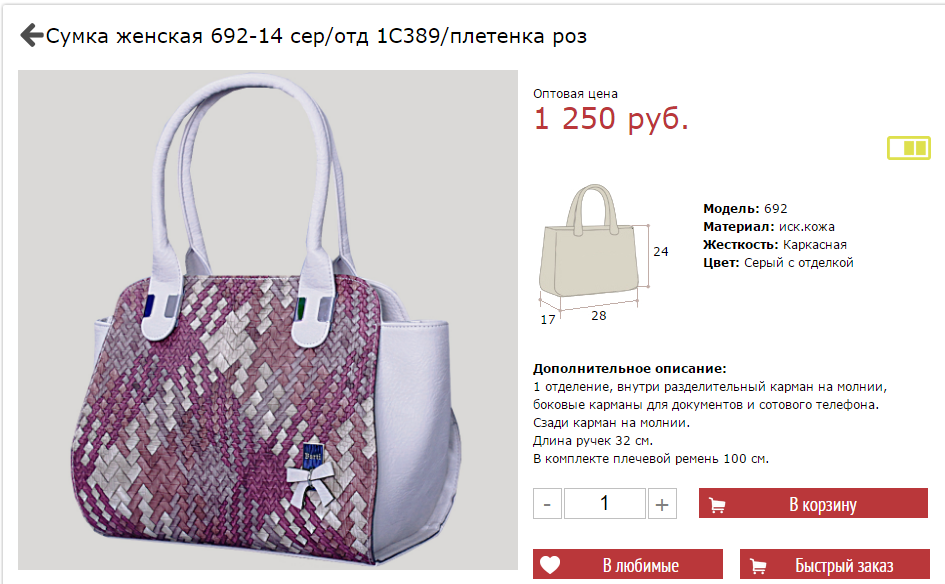The image size is (945, 584).
Task: Click the heart icon on favorites button
Action: tap(550, 565)
